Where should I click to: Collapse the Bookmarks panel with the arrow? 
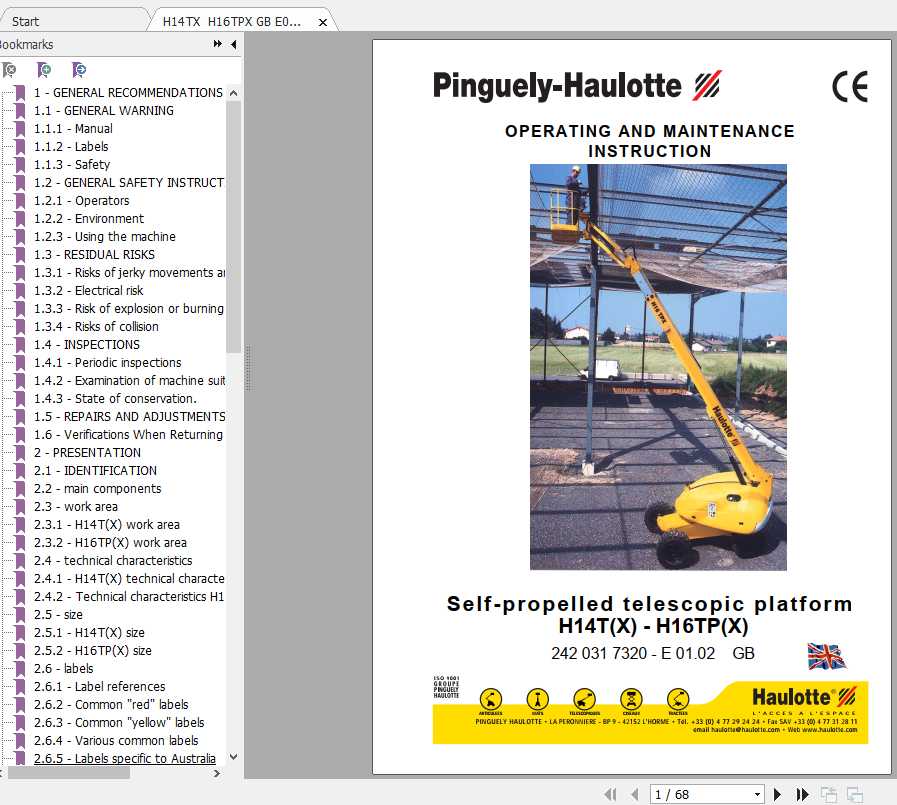point(233,44)
